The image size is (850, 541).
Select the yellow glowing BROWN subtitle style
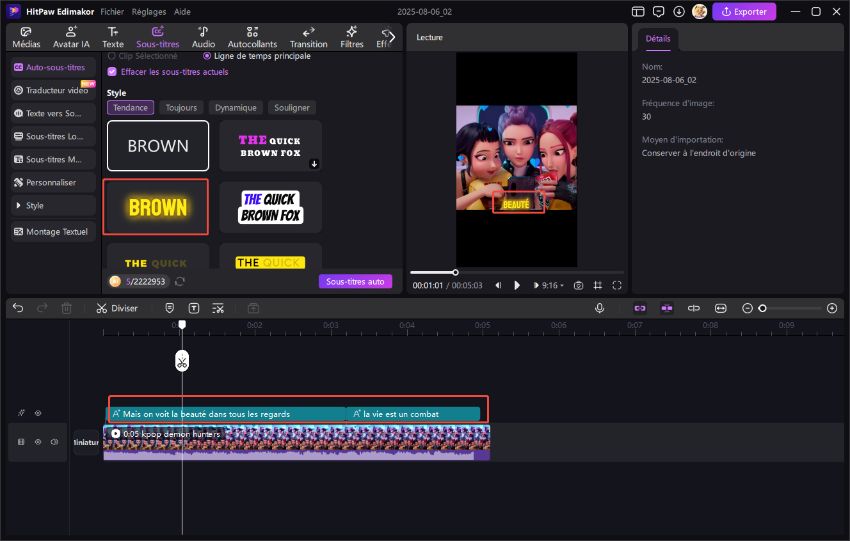pyautogui.click(x=156, y=207)
